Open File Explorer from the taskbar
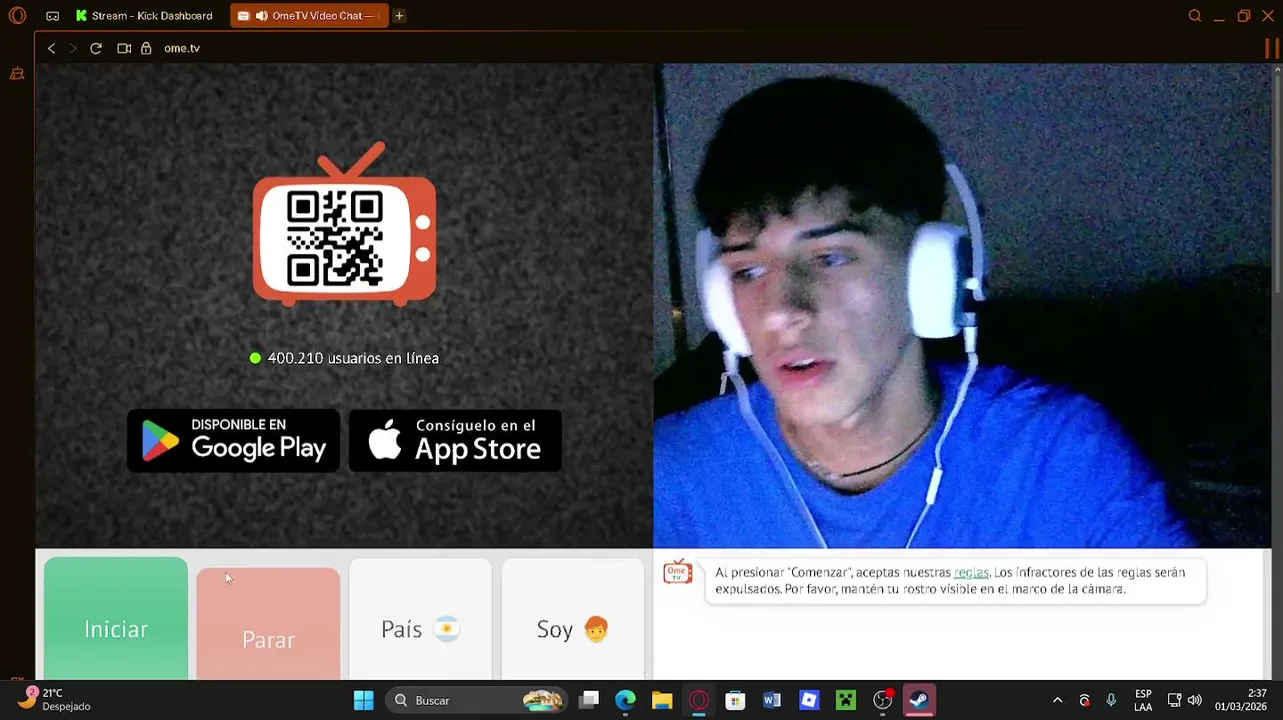The height and width of the screenshot is (720, 1283). pyautogui.click(x=662, y=700)
